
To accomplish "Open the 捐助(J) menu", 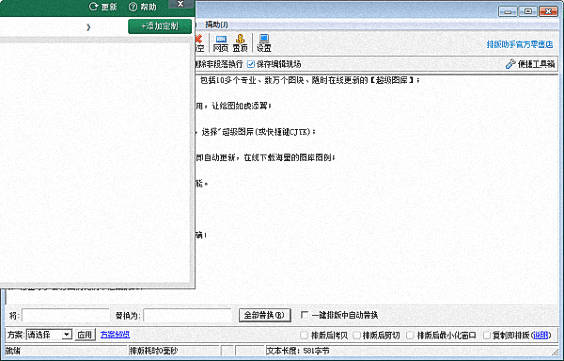I will click(217, 24).
